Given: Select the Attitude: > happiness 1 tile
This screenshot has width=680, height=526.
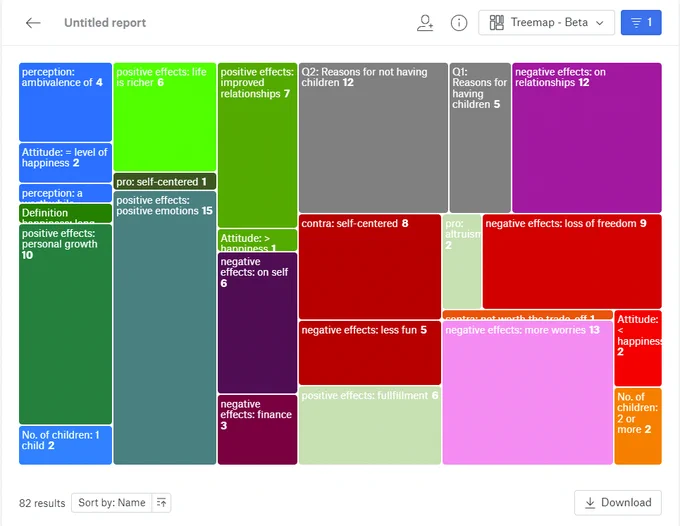Looking at the screenshot, I should coord(258,240).
